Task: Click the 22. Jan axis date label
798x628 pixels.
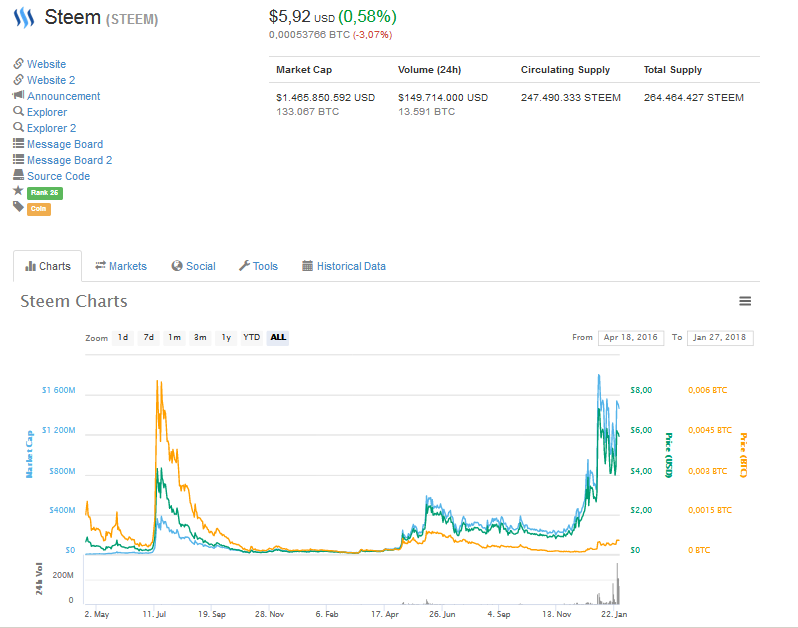Action: [614, 614]
